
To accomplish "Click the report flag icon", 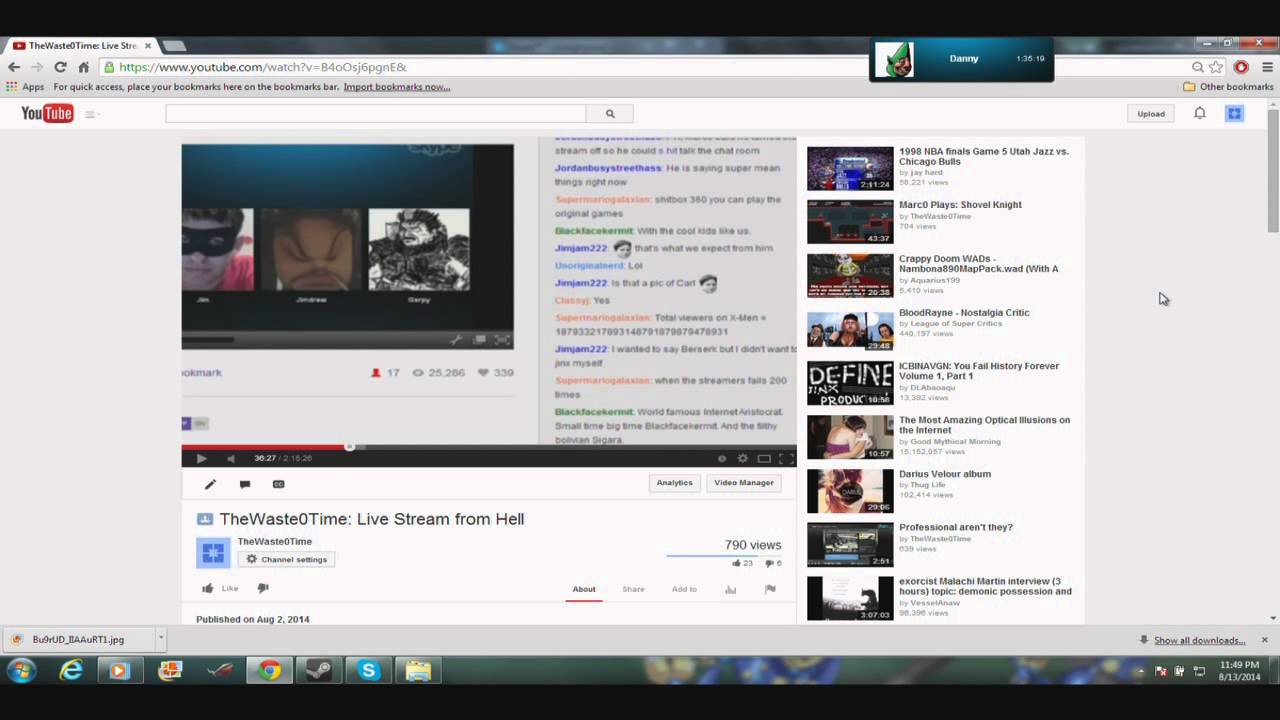I will pyautogui.click(x=770, y=589).
